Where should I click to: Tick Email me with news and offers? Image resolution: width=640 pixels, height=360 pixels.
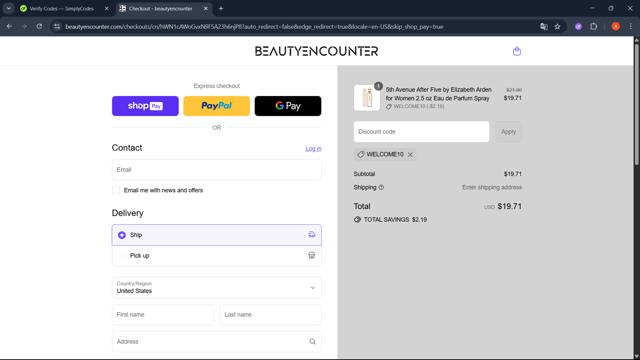tap(116, 190)
